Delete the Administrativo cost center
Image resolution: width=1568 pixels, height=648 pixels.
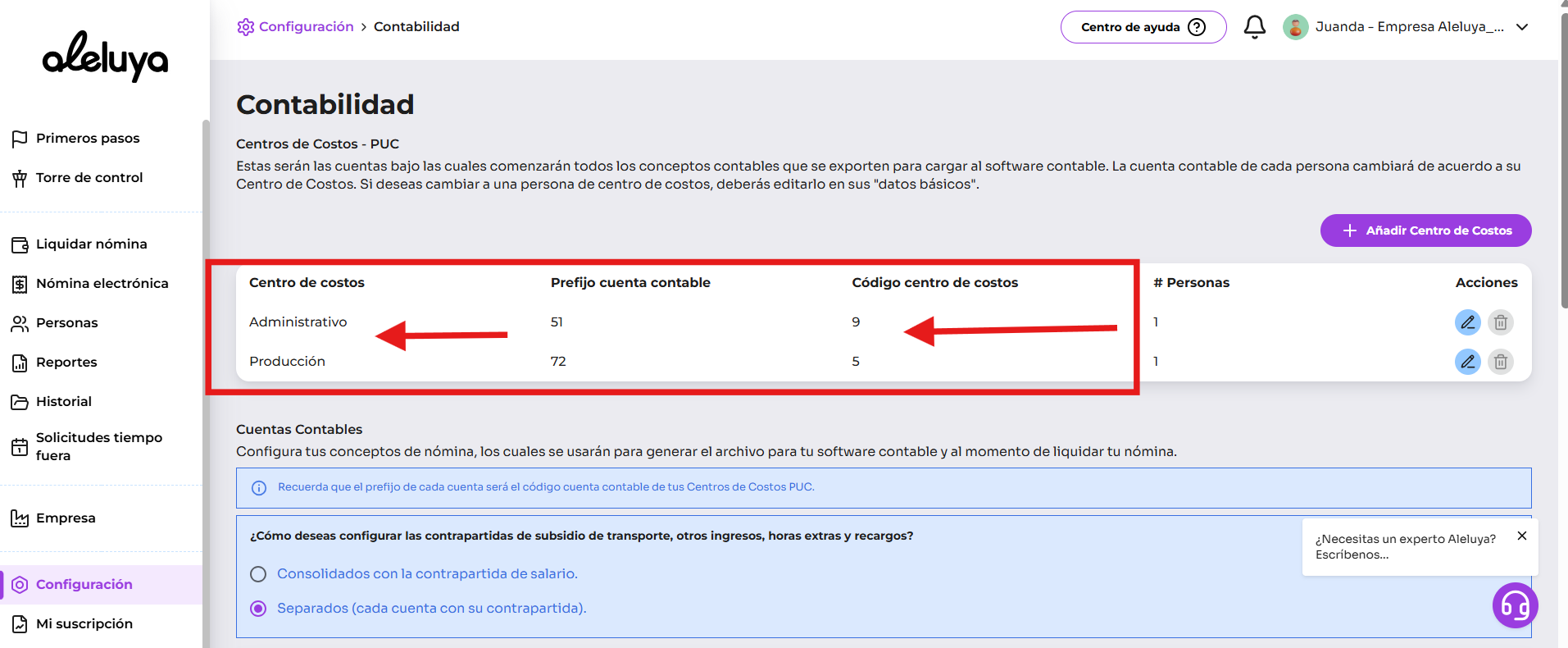(x=1500, y=322)
